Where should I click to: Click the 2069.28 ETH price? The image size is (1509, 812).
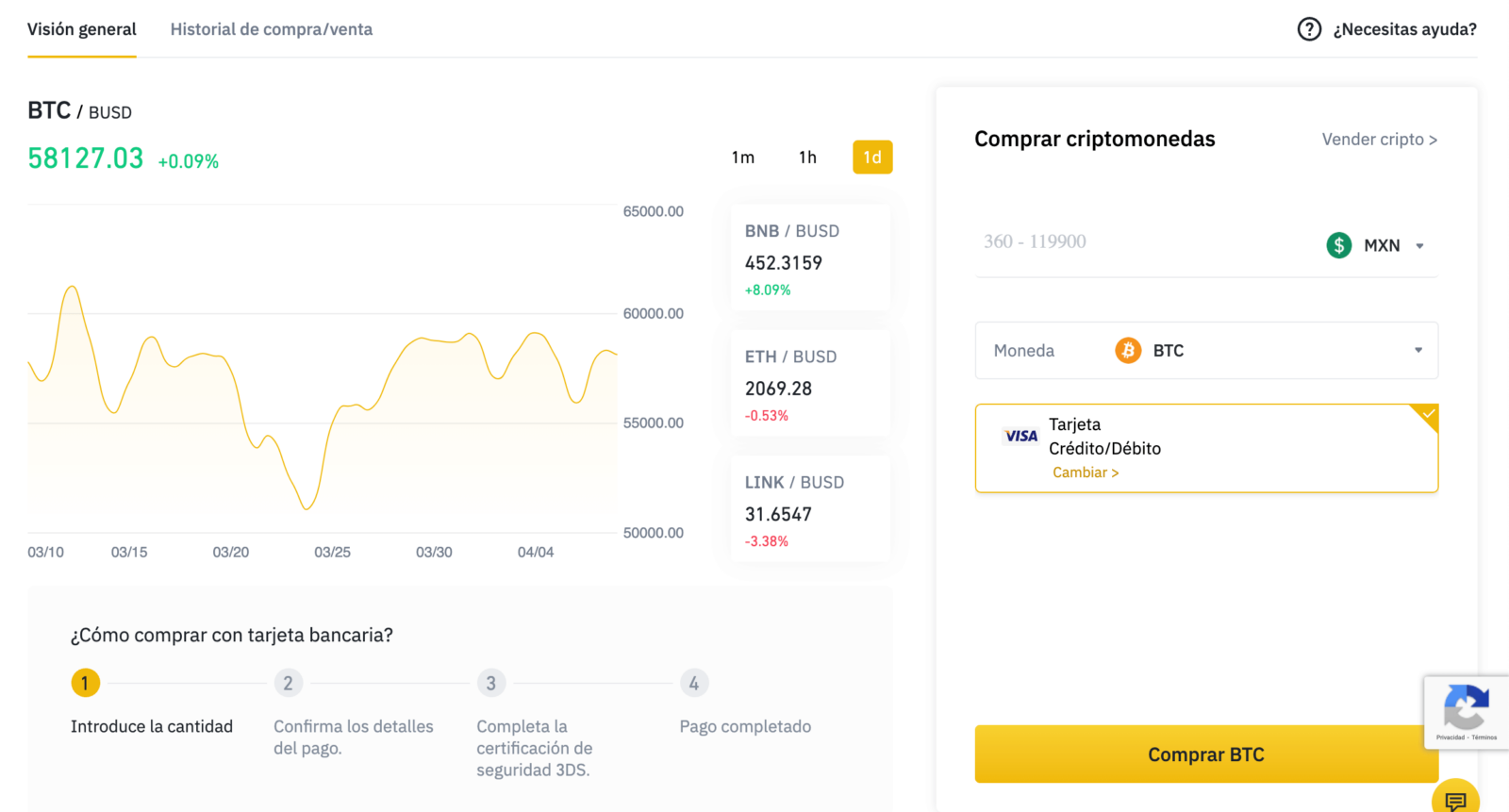(x=778, y=389)
